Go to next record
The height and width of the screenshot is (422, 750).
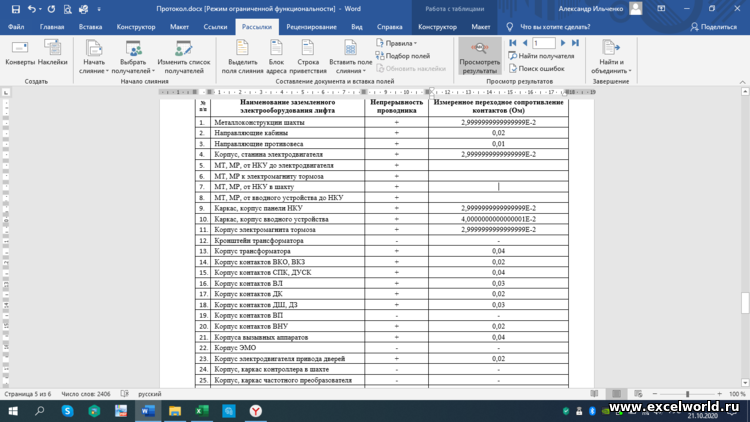click(x=563, y=43)
